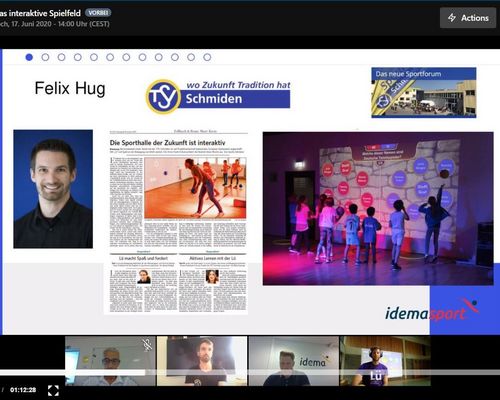The image size is (500, 400).
Task: Click the 'Aktives Lernen mit der Lü' sub-article
Action: (x=213, y=281)
